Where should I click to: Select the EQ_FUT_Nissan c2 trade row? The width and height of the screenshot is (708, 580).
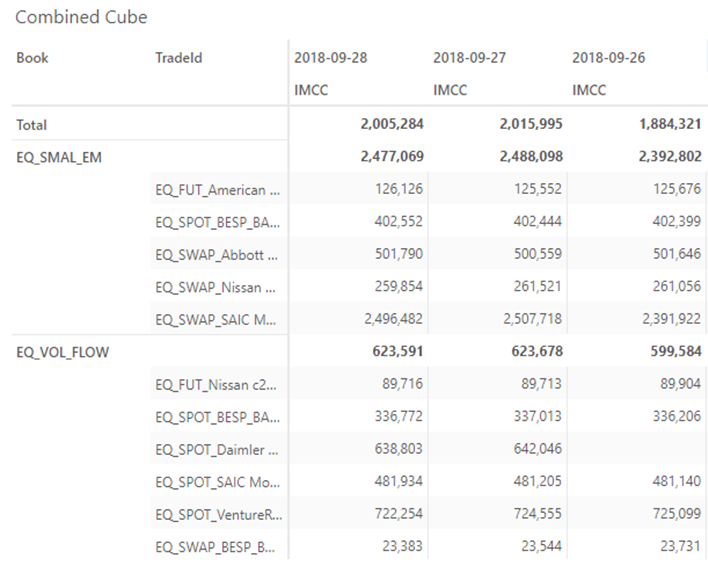coord(216,385)
